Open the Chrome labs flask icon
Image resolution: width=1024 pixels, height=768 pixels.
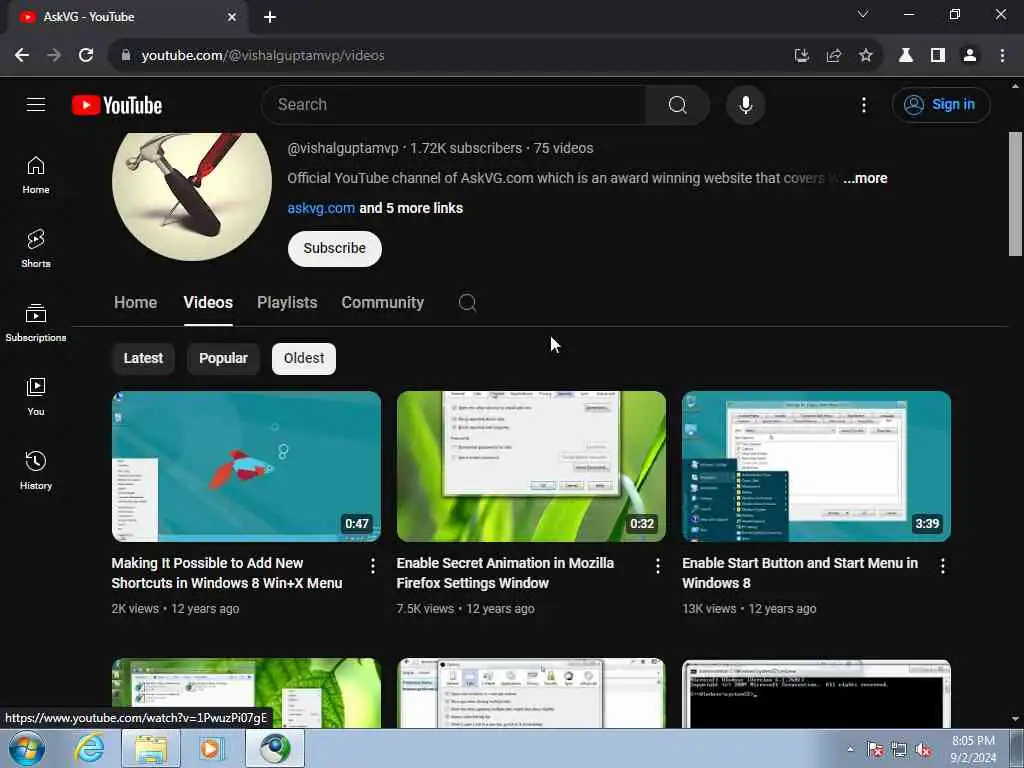[x=906, y=56]
